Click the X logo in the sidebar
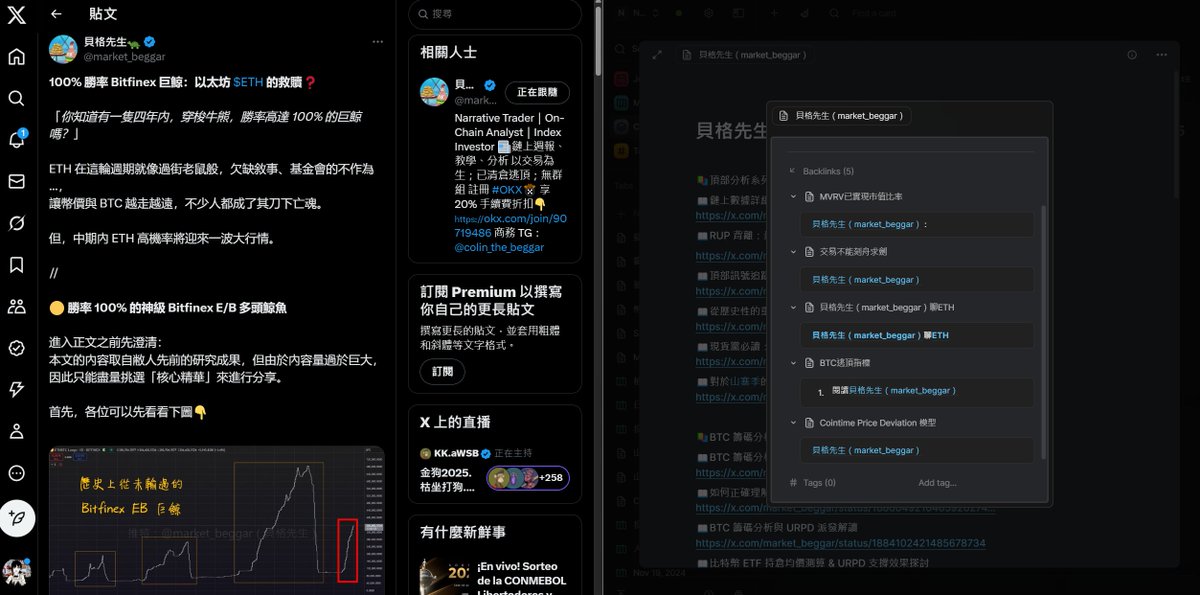Viewport: 1200px width, 595px height. click(16, 15)
